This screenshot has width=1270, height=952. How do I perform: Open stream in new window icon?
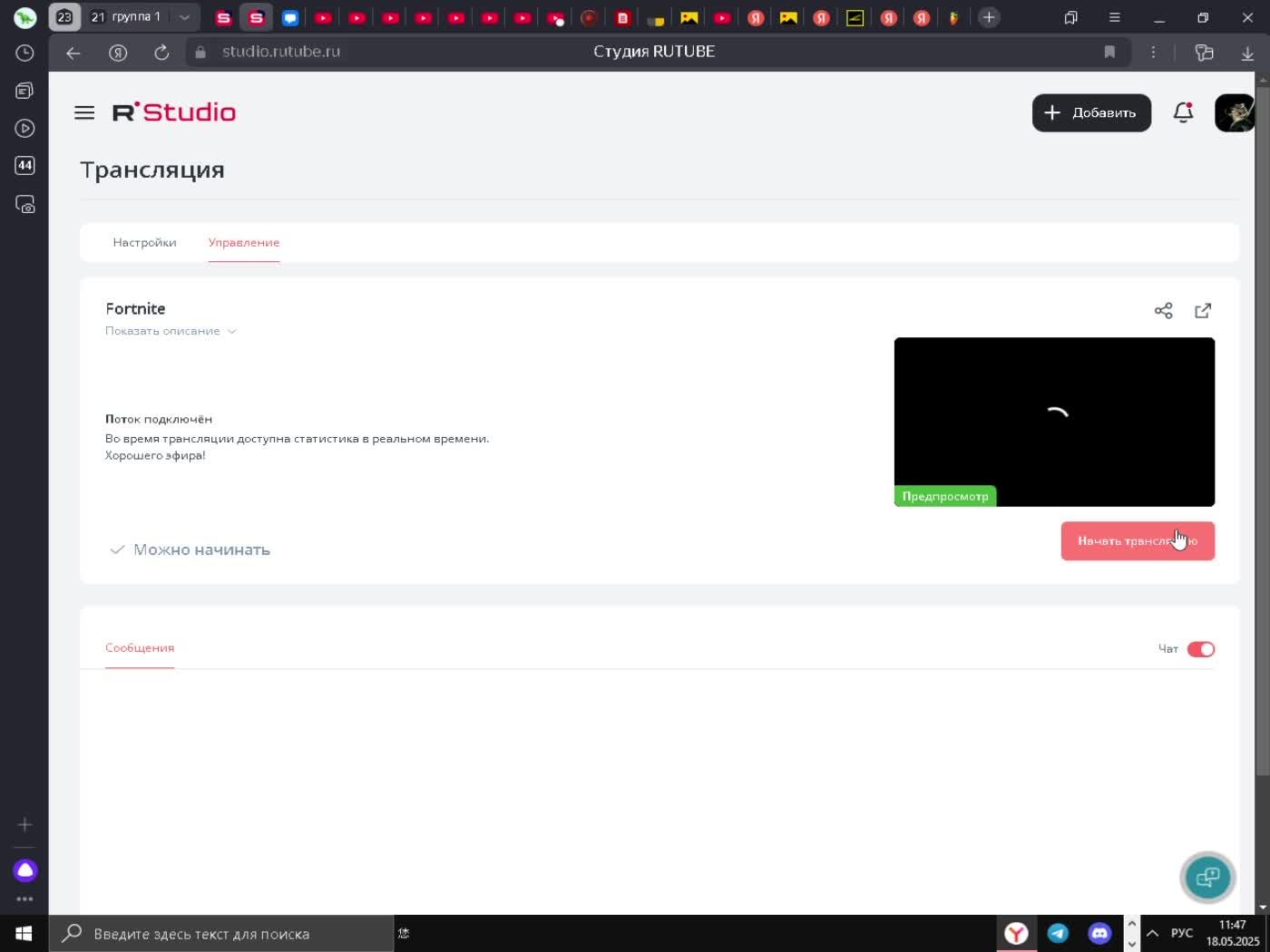(1203, 311)
